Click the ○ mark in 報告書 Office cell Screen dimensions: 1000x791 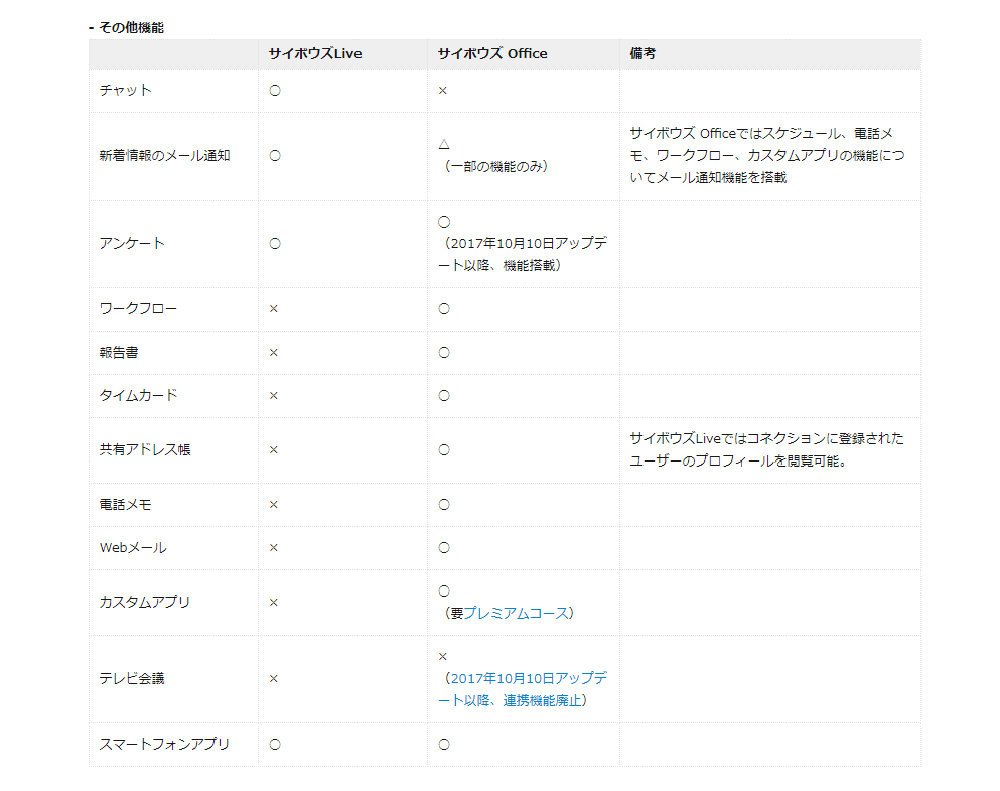point(444,353)
